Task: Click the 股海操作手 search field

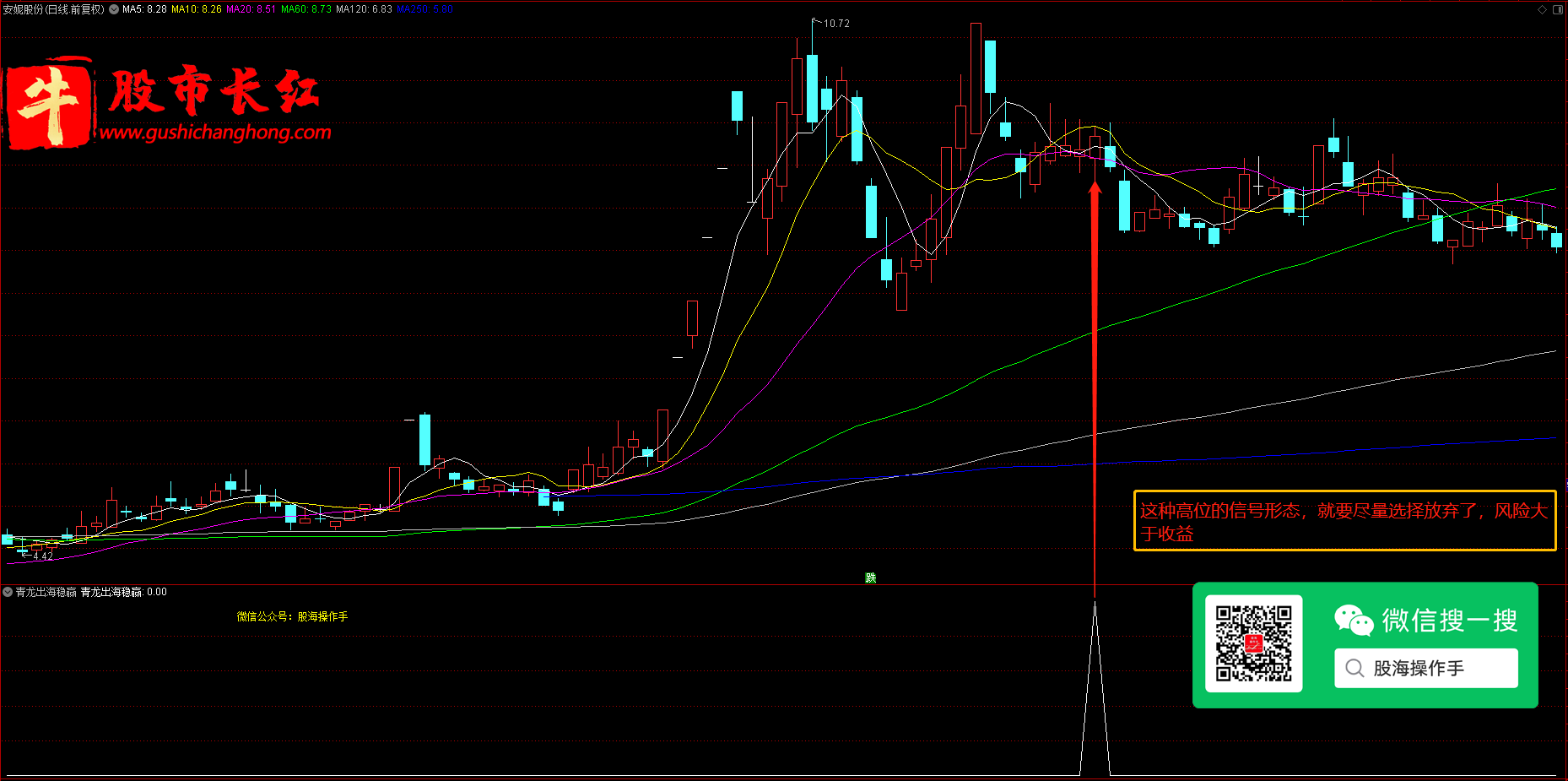Action: (1425, 668)
